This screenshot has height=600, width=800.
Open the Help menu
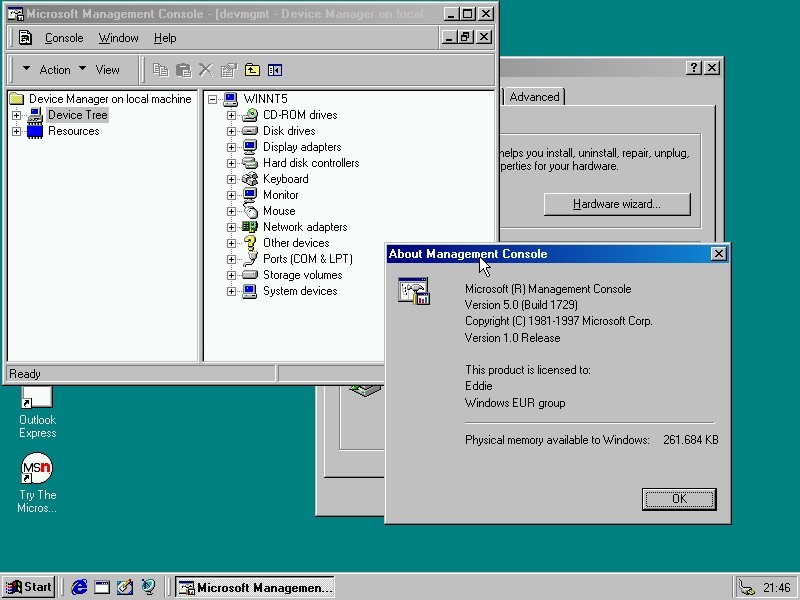(165, 38)
